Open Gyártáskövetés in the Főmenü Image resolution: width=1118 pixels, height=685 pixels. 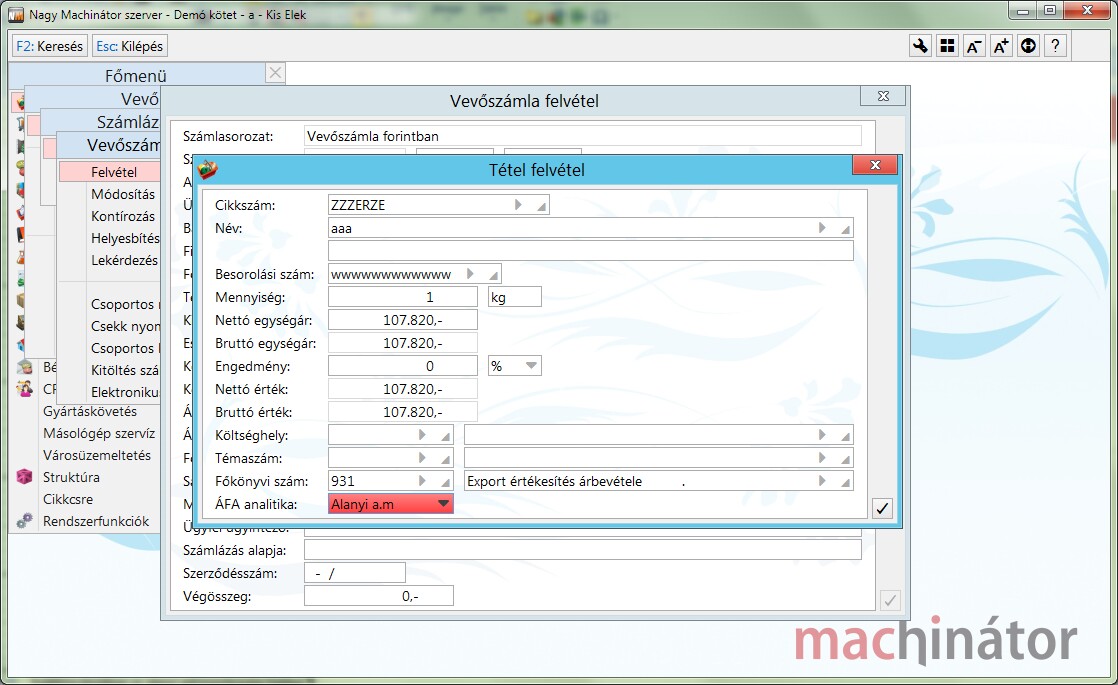pos(90,411)
